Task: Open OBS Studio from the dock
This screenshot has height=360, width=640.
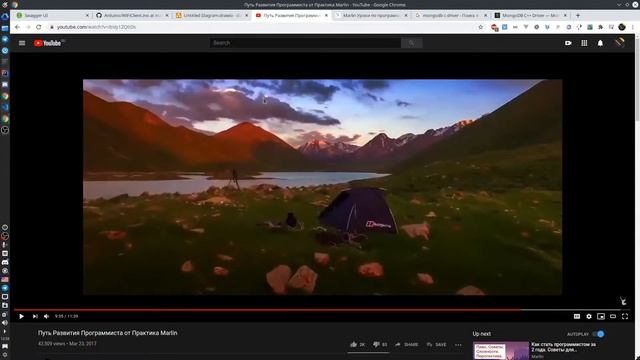Action: [x=5, y=130]
